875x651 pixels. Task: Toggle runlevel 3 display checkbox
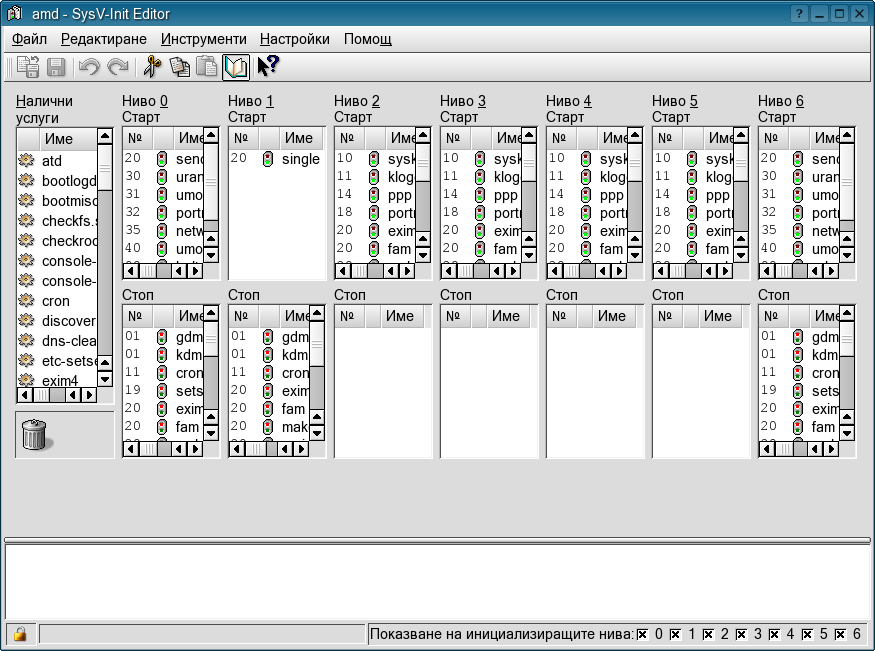pyautogui.click(x=741, y=634)
